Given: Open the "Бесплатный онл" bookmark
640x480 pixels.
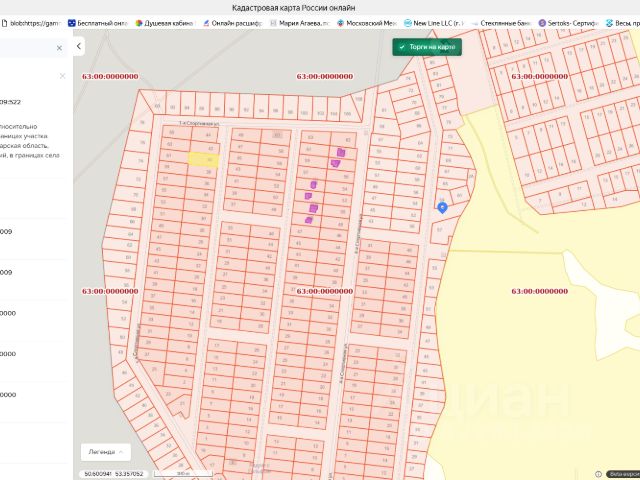Looking at the screenshot, I should click(x=98, y=23).
